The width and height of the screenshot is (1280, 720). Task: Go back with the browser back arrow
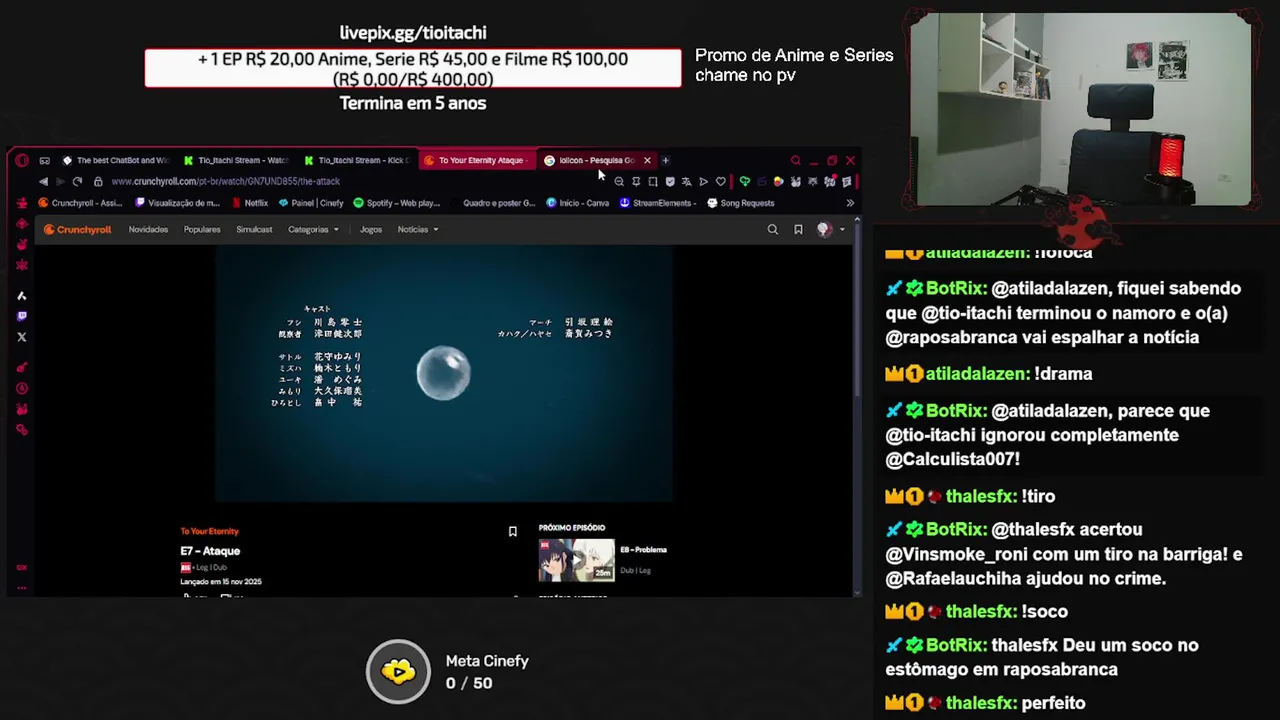[43, 181]
